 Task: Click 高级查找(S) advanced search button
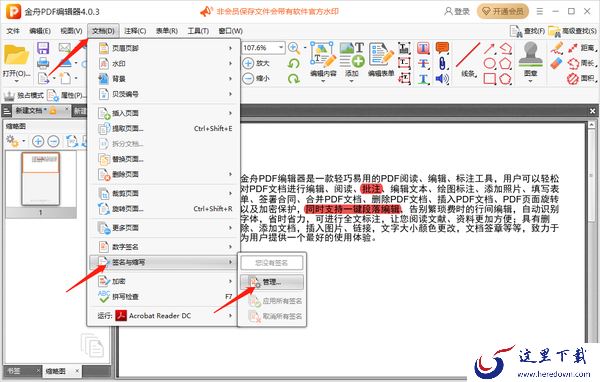[x=572, y=31]
